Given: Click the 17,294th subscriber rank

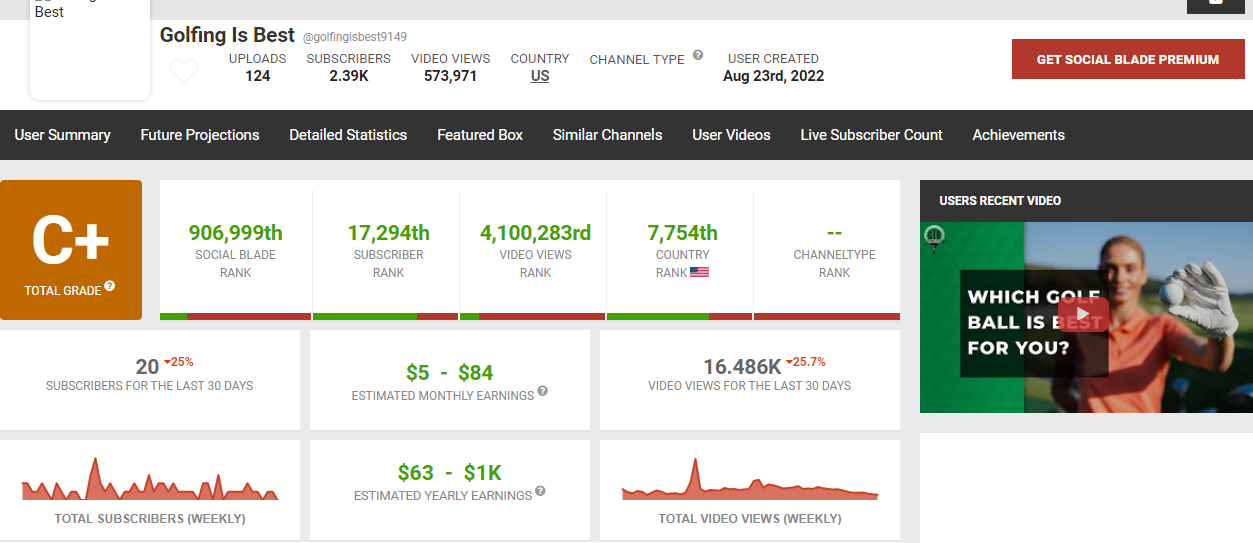Looking at the screenshot, I should coord(389,232).
